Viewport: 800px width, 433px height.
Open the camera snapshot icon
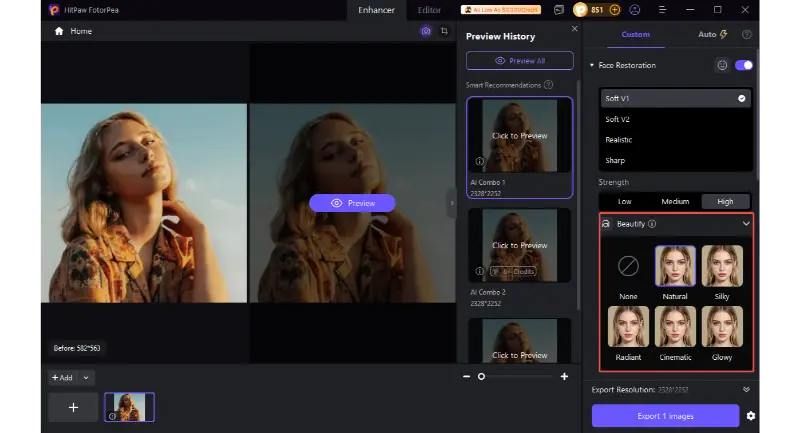[x=426, y=31]
